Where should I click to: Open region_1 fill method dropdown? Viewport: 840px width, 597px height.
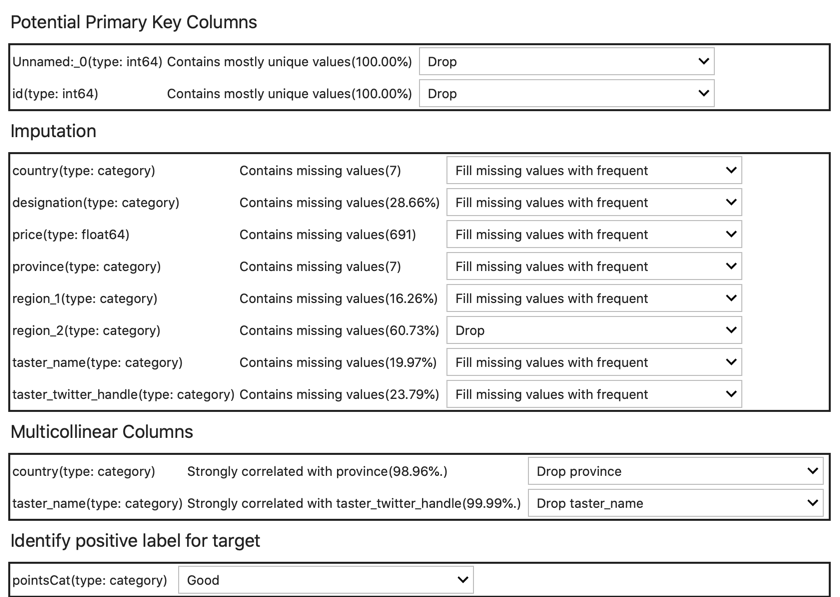(594, 298)
